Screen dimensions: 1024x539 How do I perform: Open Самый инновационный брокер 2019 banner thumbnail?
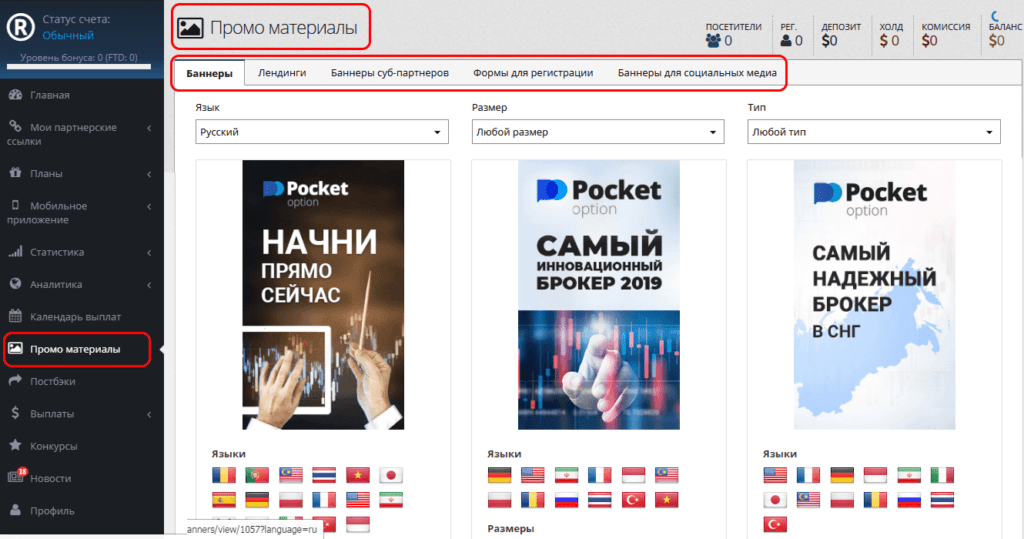point(599,295)
